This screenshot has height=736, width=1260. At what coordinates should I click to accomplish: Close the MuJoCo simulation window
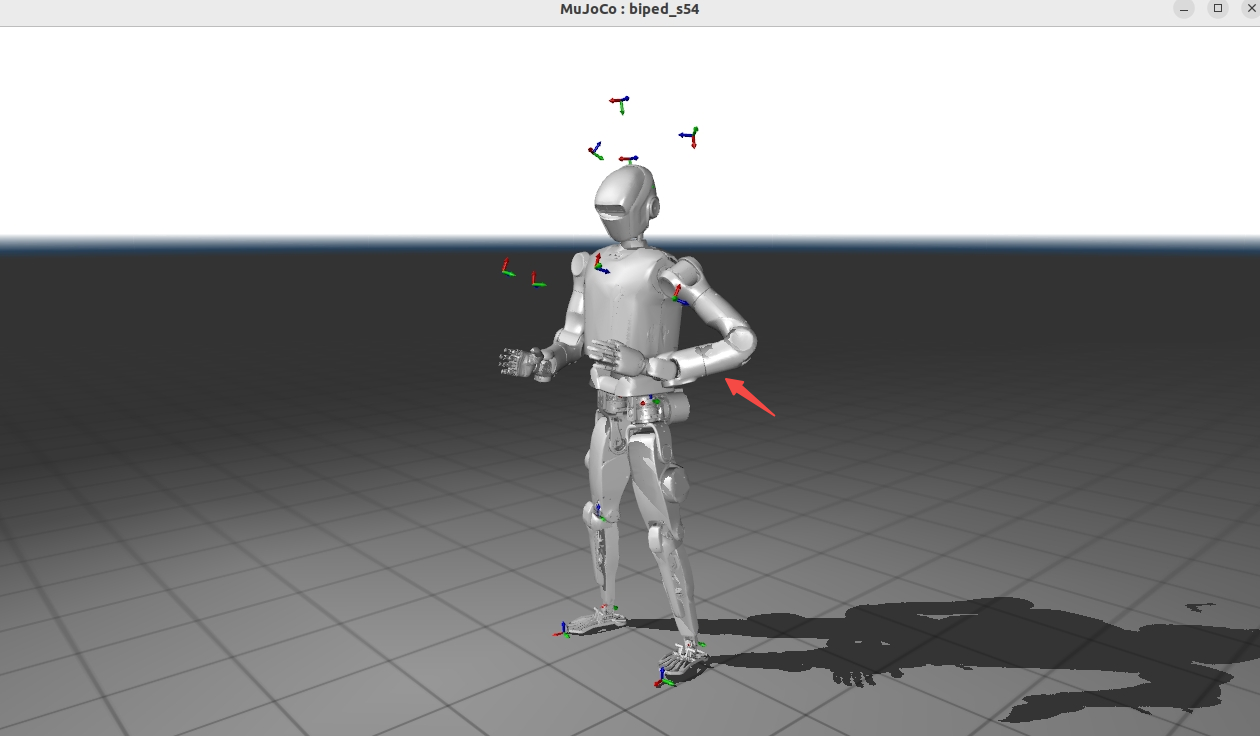(x=1250, y=9)
